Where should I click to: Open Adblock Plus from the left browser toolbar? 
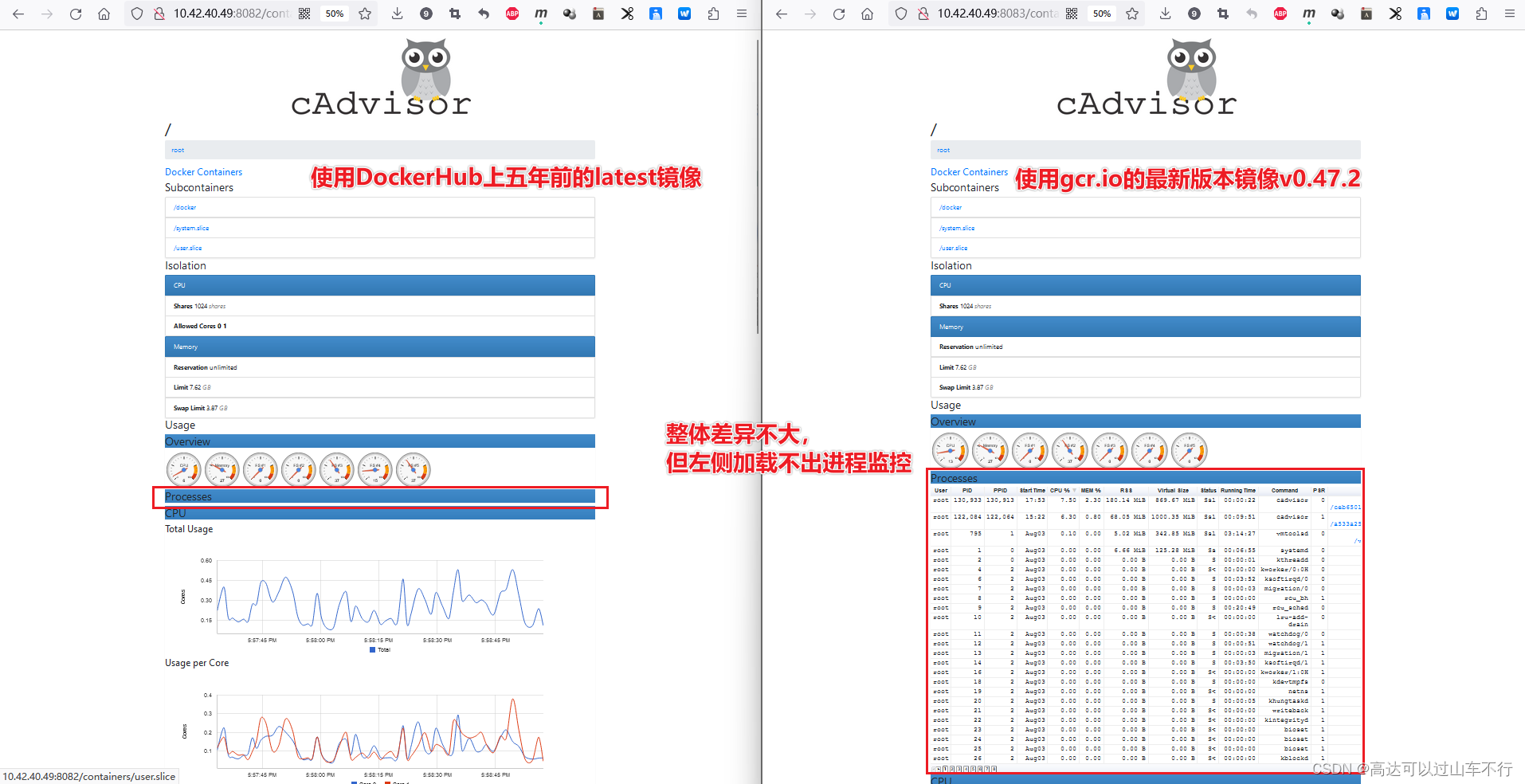tap(512, 14)
